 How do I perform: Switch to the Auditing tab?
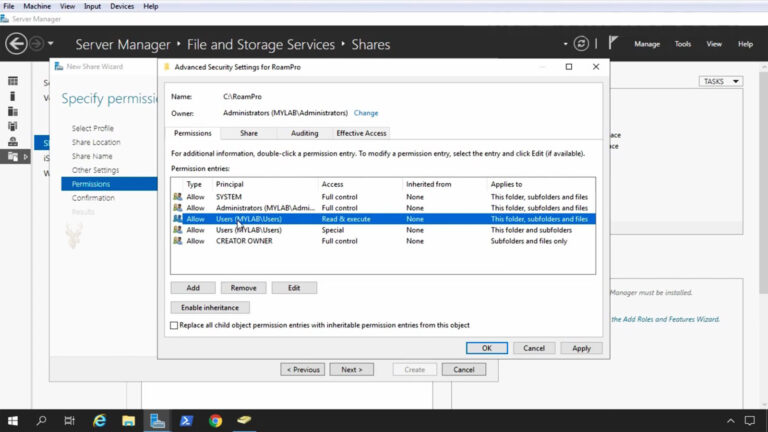tap(304, 133)
